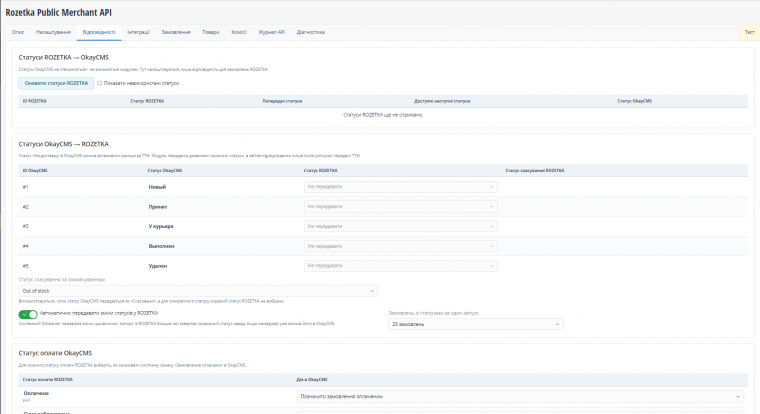This screenshot has width=760, height=414.
Task: Open action dropdown for Оплачено payment status
Action: coord(520,397)
